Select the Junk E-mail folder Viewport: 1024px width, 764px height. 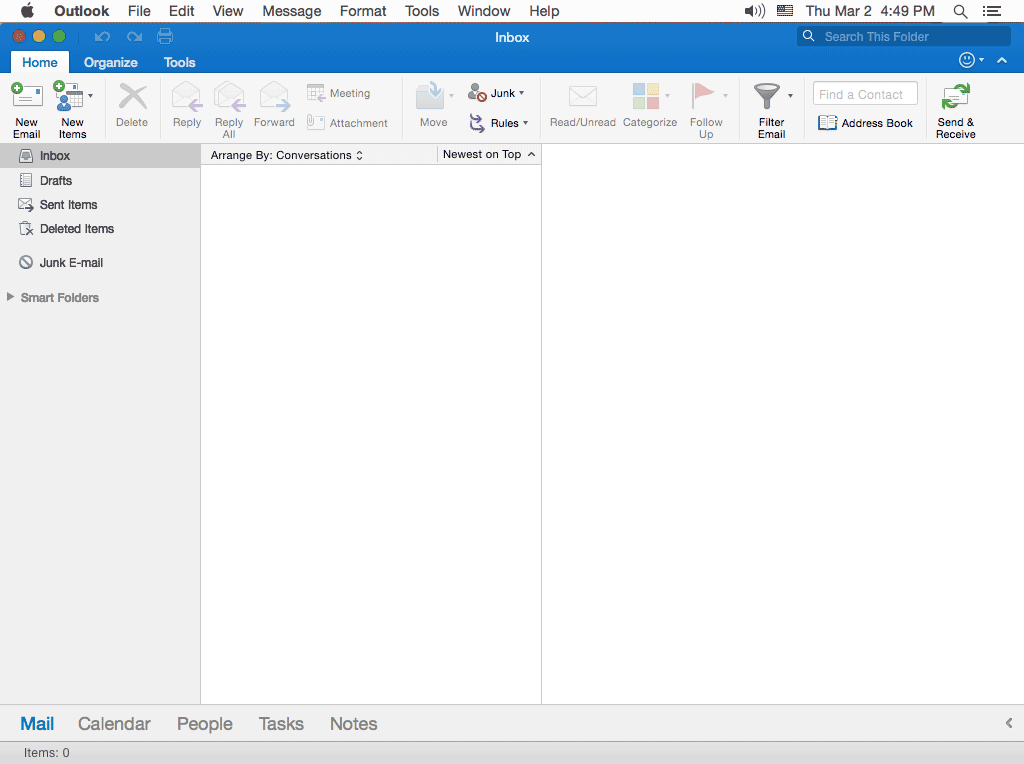[100, 263]
